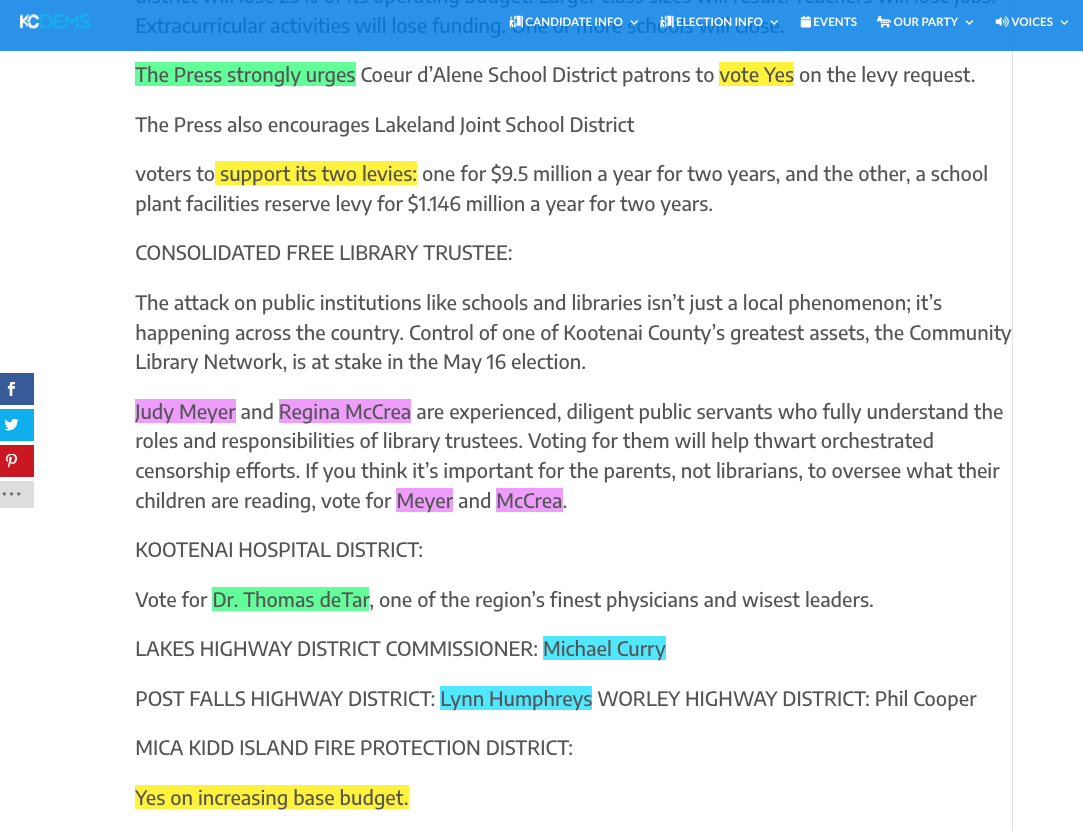Click the Our Party menu icon
Viewport: 1083px width, 831px height.
point(883,22)
